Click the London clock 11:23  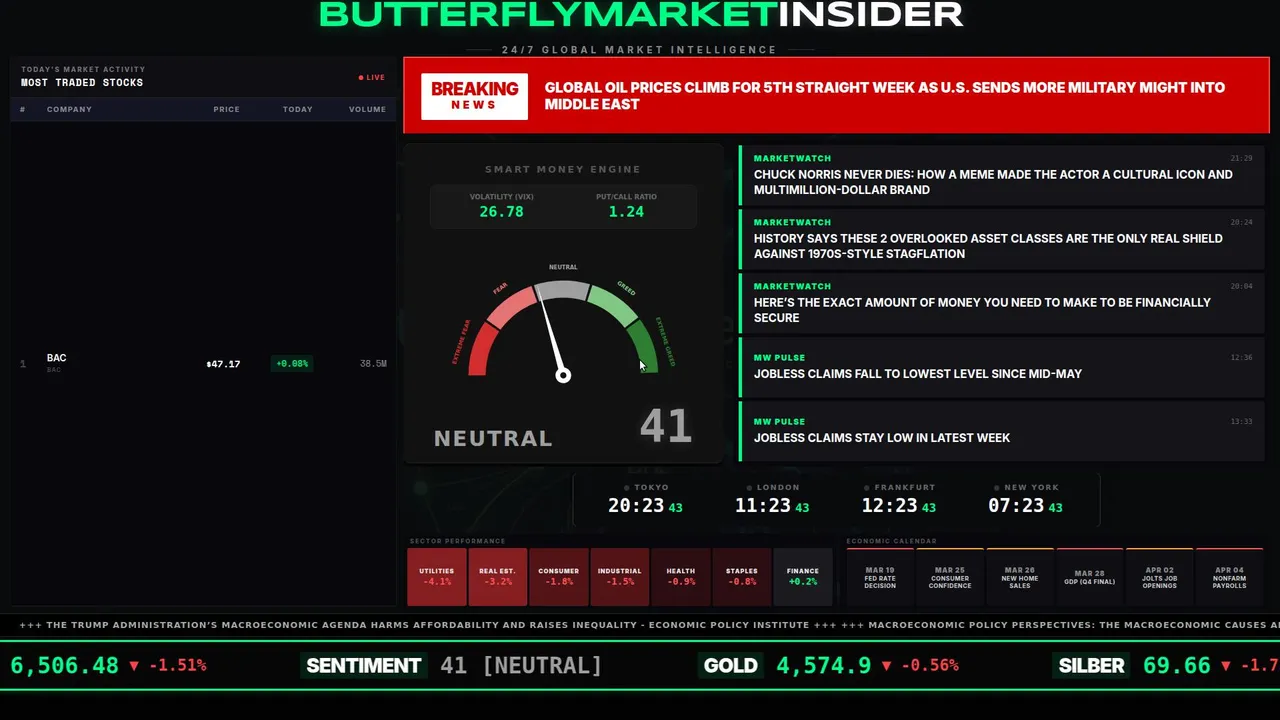click(x=763, y=506)
